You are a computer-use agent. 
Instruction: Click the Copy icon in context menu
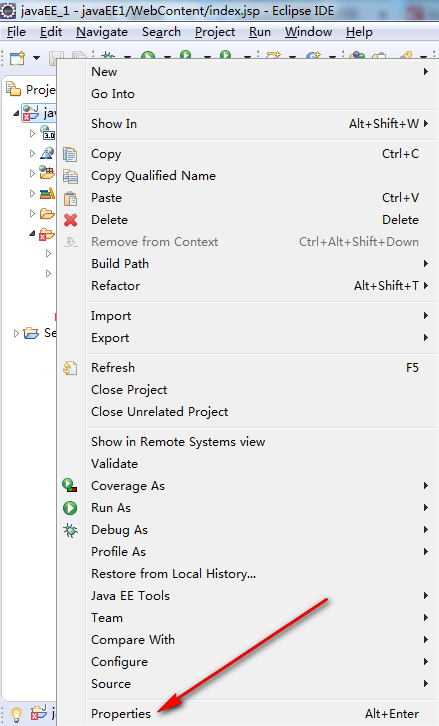point(70,154)
